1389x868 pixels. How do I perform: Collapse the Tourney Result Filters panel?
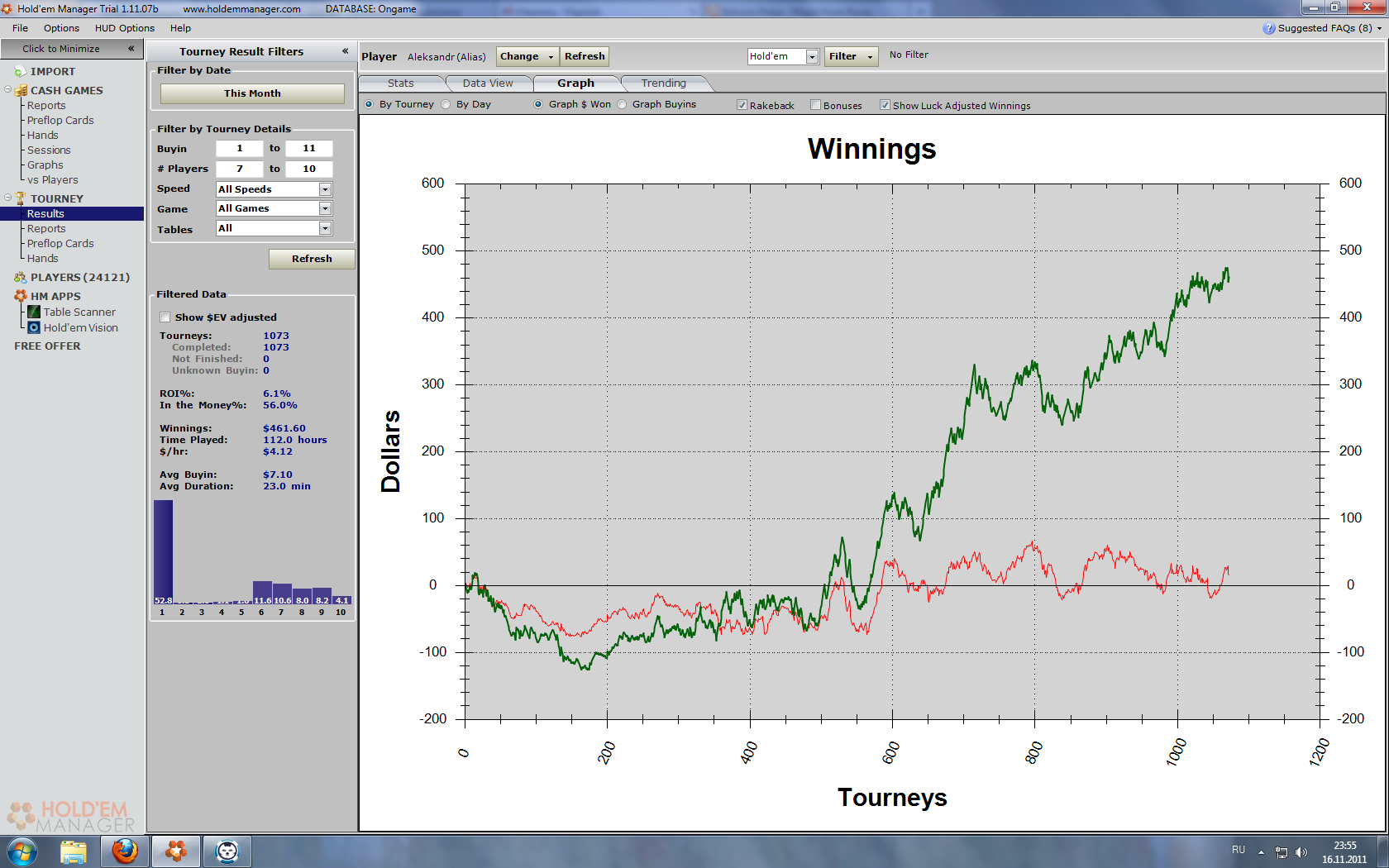click(345, 51)
